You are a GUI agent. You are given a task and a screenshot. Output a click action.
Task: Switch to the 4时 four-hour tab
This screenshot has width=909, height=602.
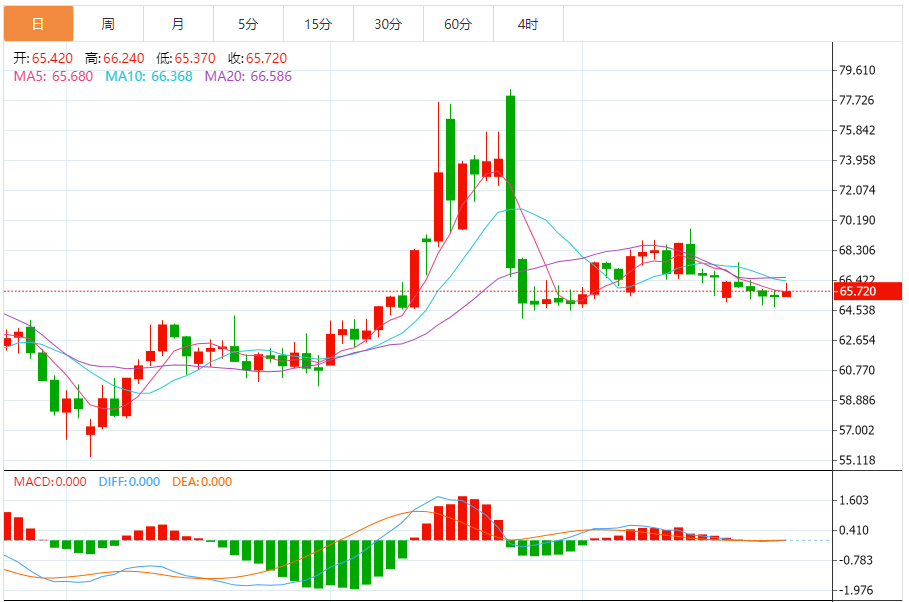(528, 24)
